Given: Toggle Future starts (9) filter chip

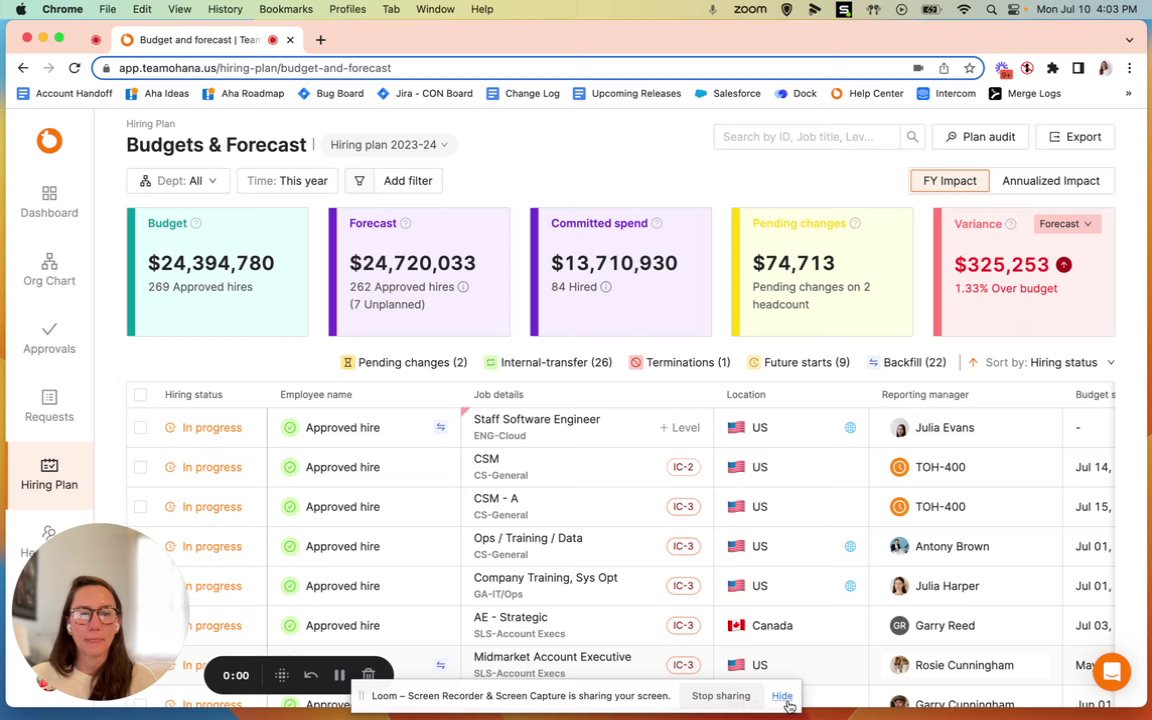Looking at the screenshot, I should coord(798,362).
